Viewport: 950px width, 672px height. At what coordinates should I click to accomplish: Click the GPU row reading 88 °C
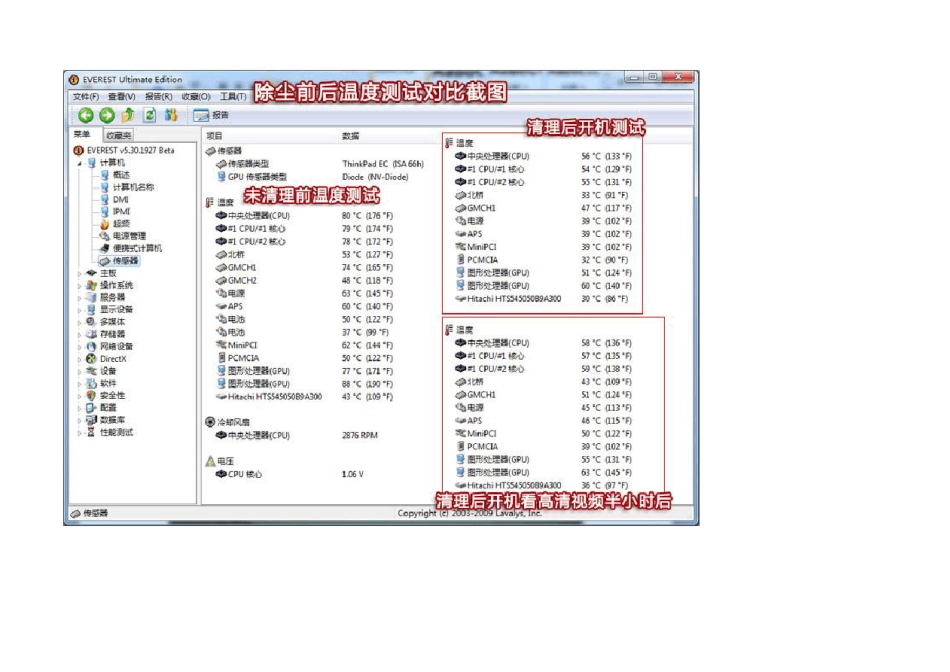tap(305, 384)
